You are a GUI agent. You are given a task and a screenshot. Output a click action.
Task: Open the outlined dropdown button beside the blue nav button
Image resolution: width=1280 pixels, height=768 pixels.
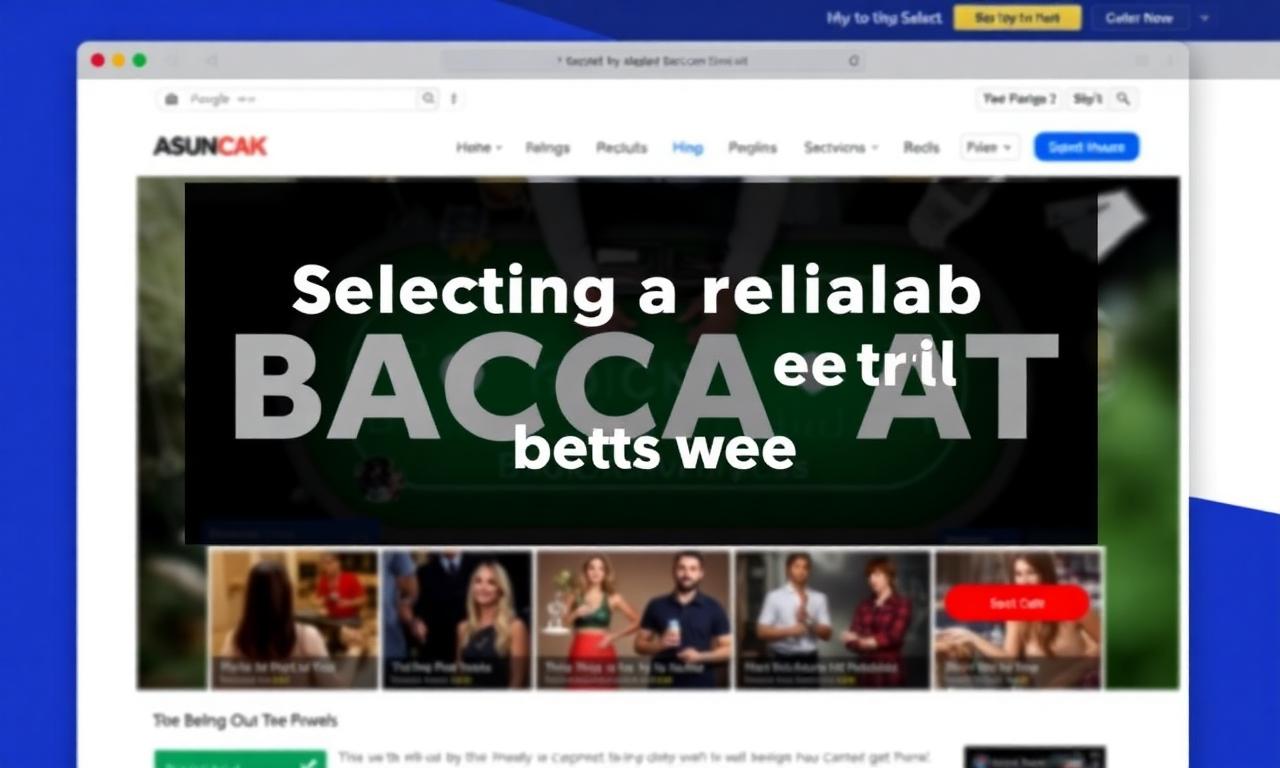pyautogui.click(x=990, y=147)
